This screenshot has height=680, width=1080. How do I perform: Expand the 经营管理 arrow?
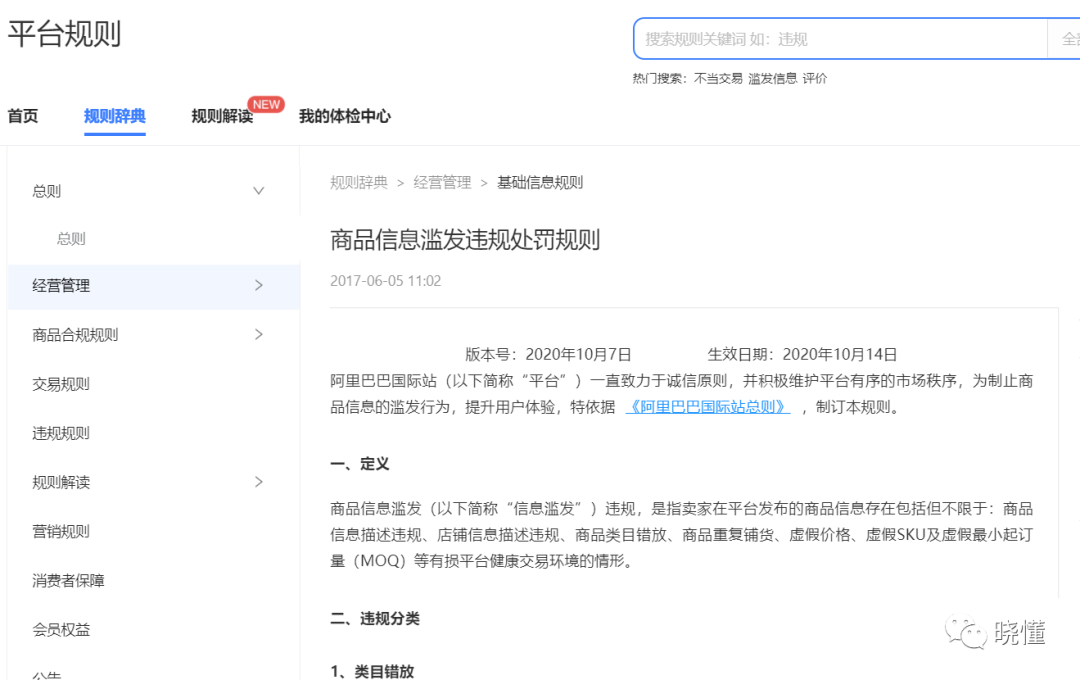coord(259,285)
